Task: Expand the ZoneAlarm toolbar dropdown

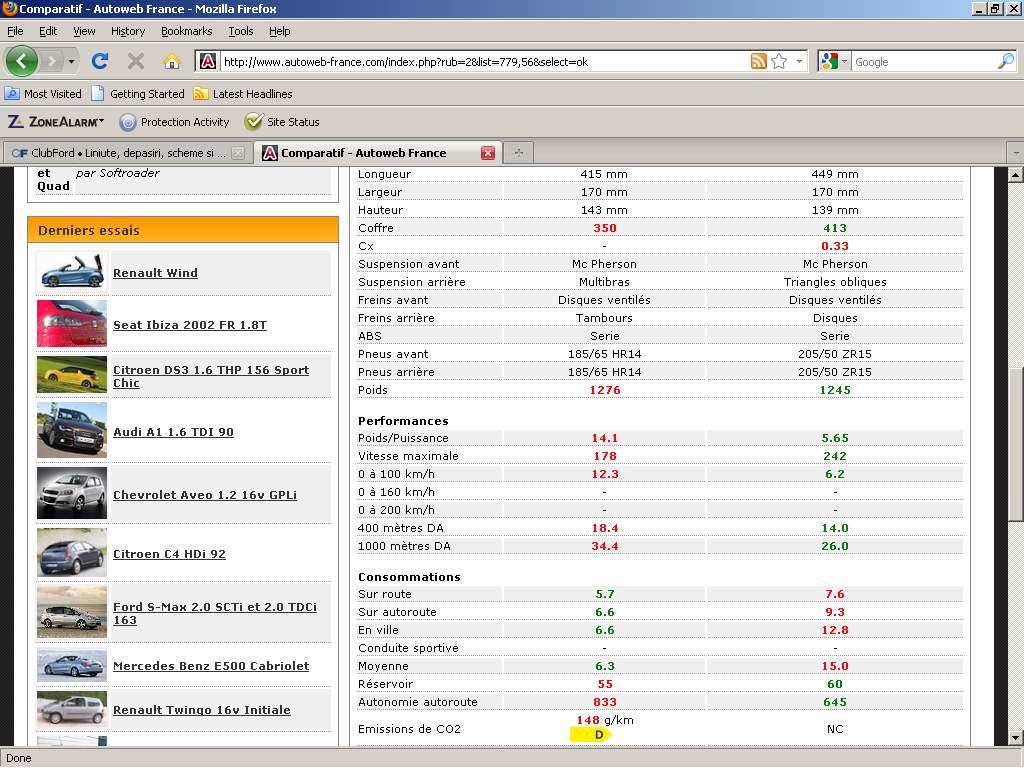Action: (100, 122)
